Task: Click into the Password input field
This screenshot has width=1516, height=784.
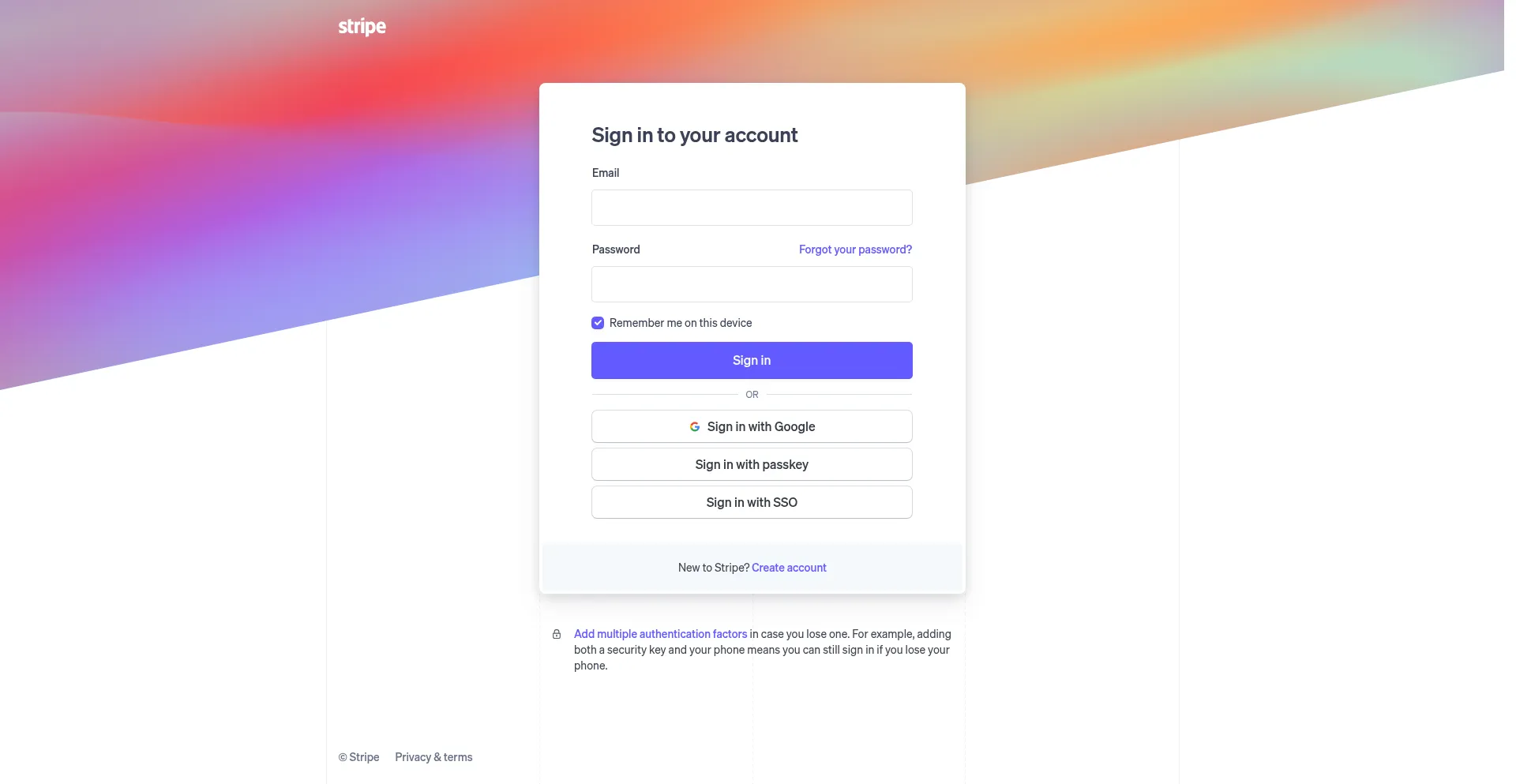Action: point(752,284)
